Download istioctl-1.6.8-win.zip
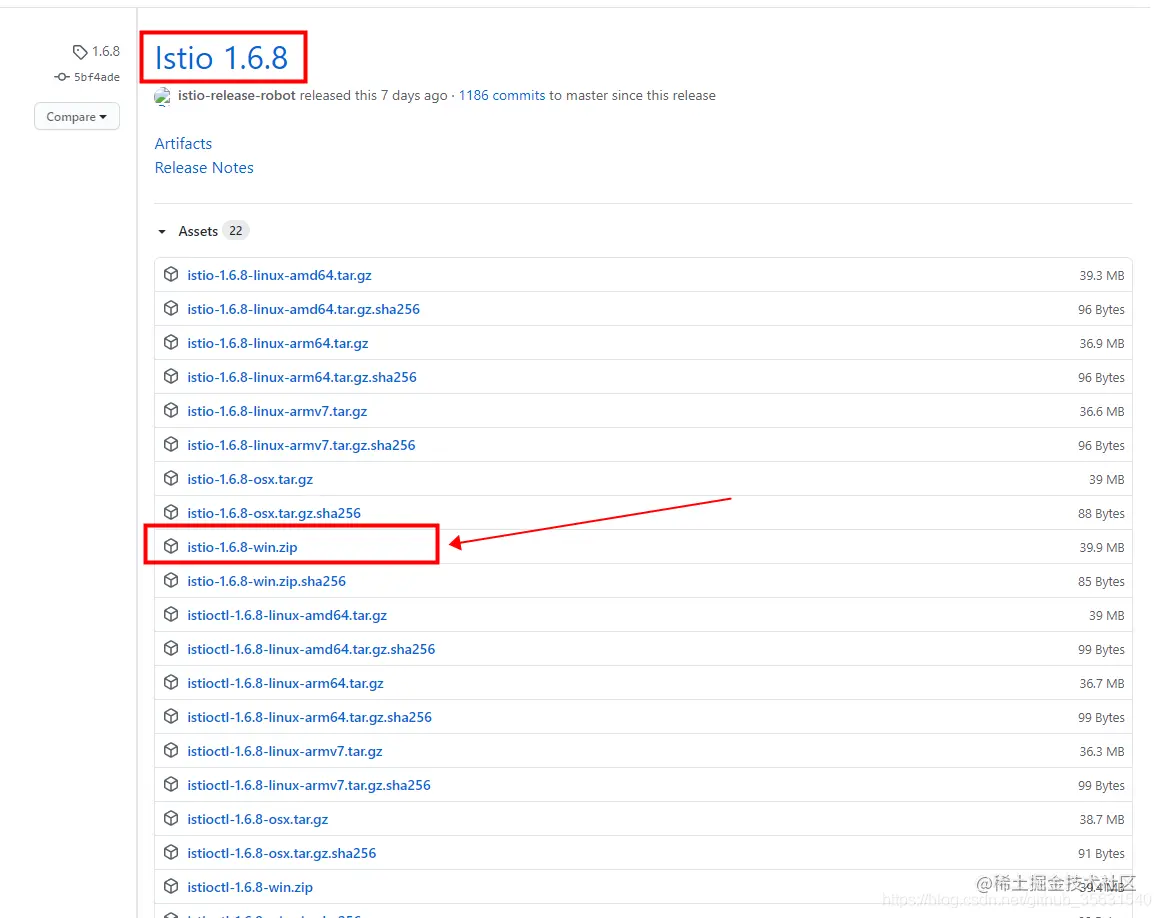The height and width of the screenshot is (918, 1161). [250, 888]
